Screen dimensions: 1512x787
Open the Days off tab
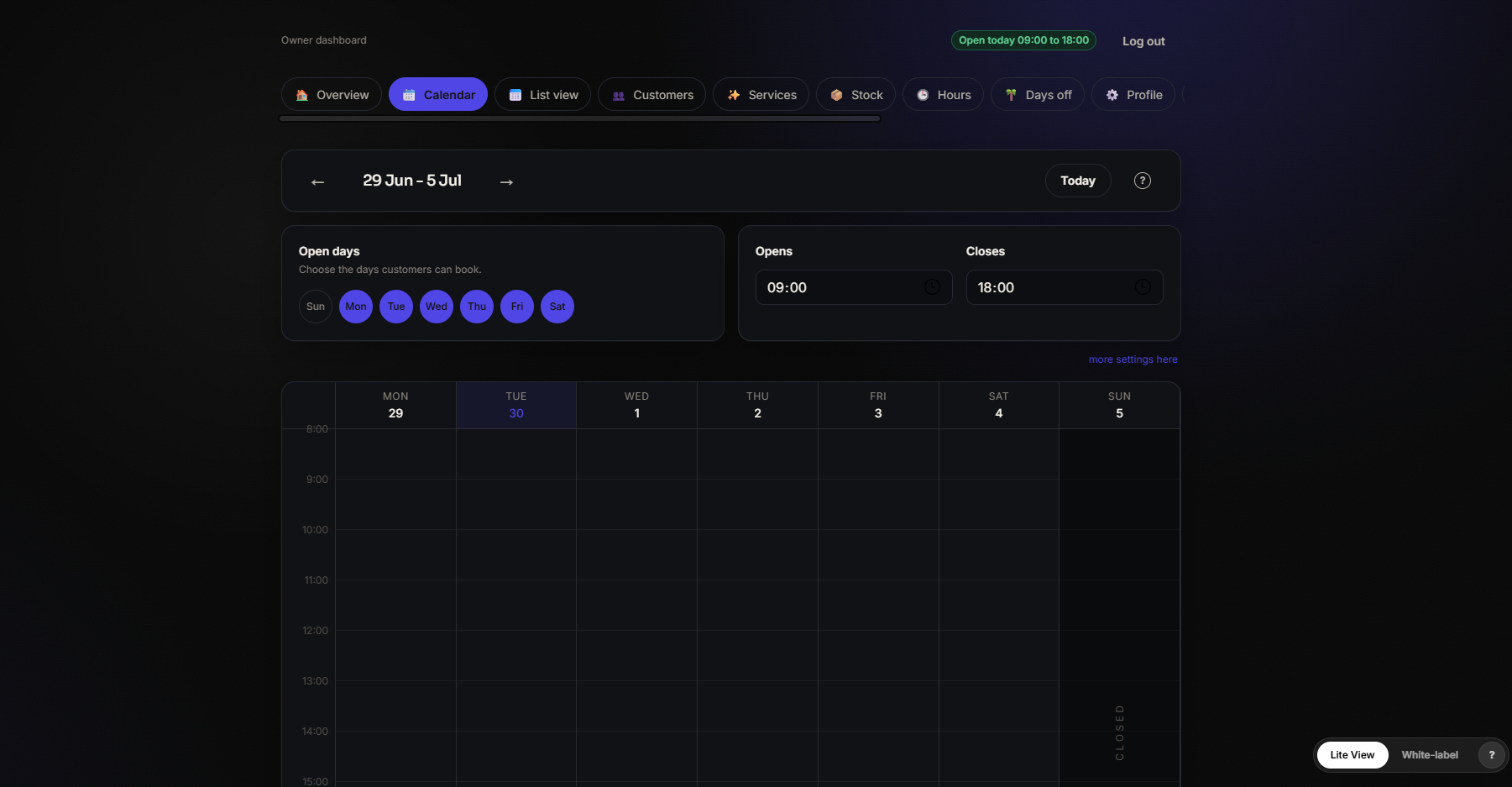tap(1038, 95)
